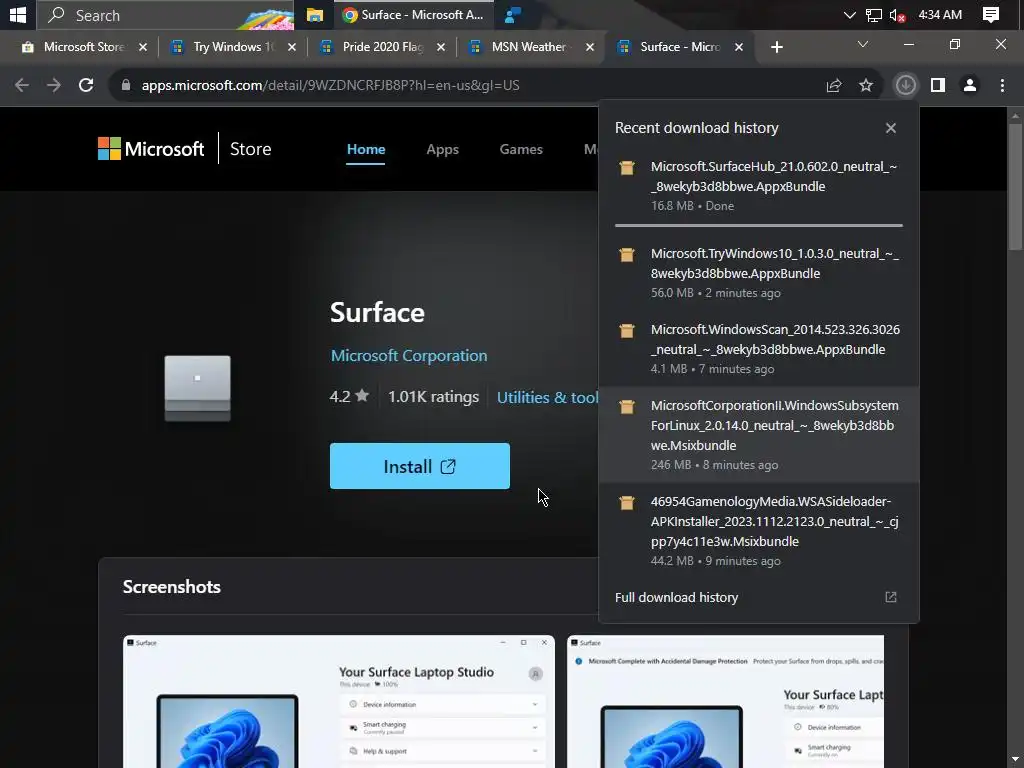
Task: Click the scrollbar down arrow
Action: click(1015, 761)
